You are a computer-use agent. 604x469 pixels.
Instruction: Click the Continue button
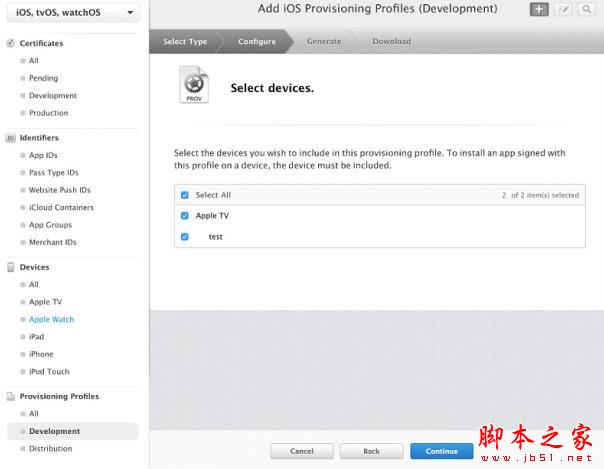(x=441, y=451)
